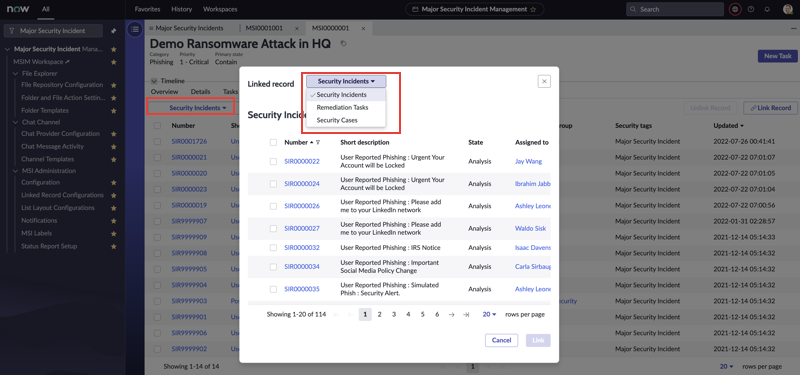Select Security Cases from the dropdown
This screenshot has width=800, height=375.
[337, 120]
